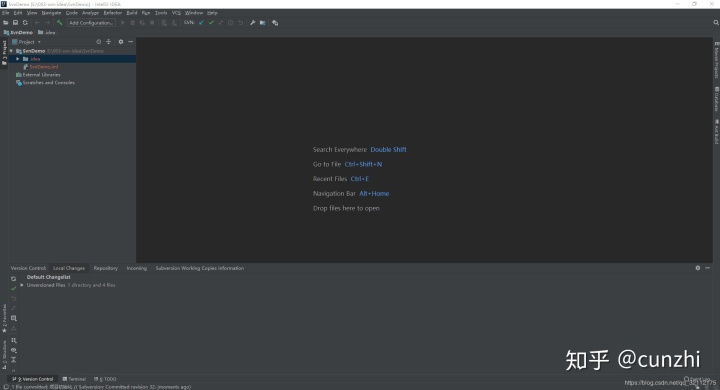Click SvnDemo in the navigation breadcrumb
Image resolution: width=720 pixels, height=390 pixels.
(x=18, y=33)
